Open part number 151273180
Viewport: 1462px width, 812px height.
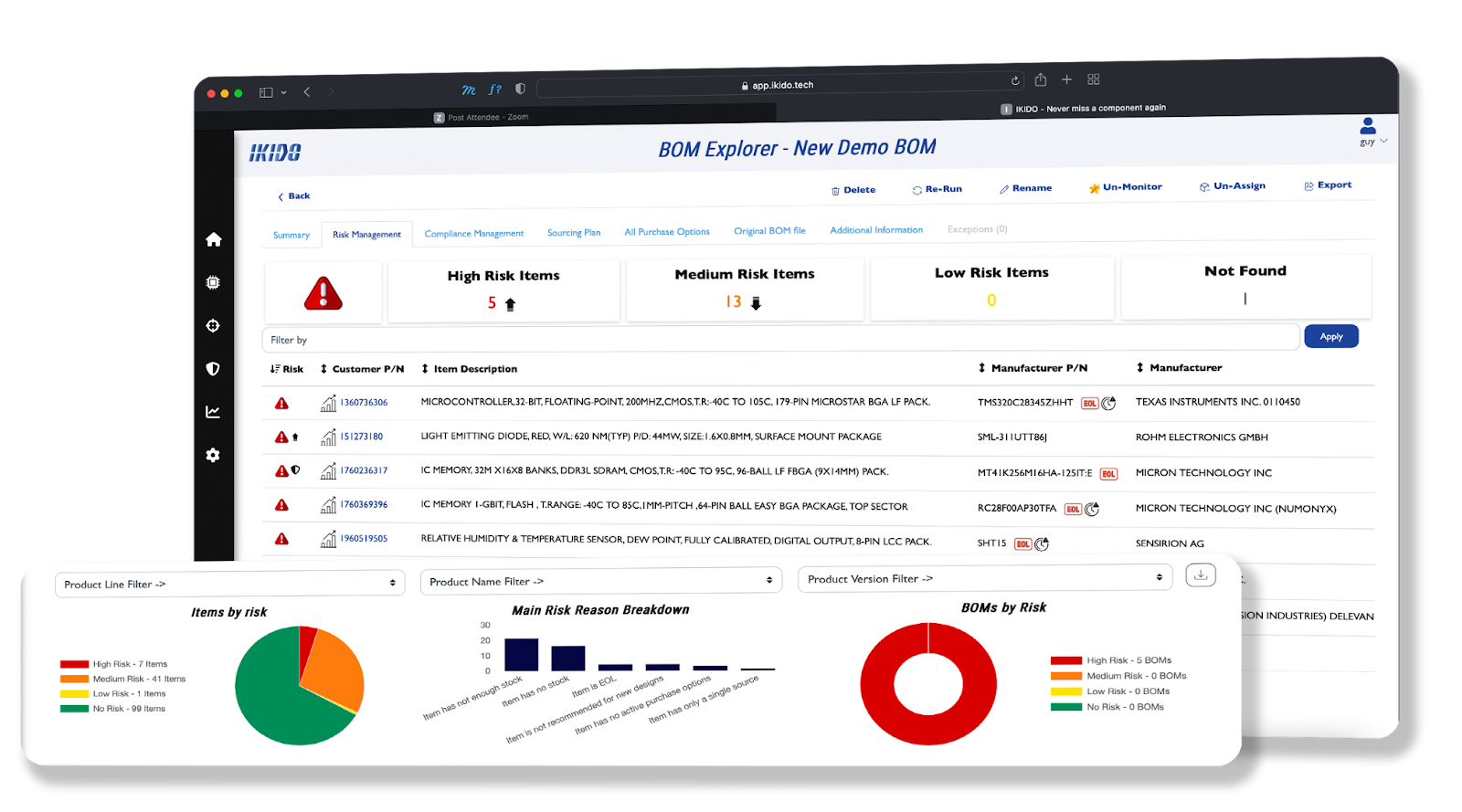(362, 437)
